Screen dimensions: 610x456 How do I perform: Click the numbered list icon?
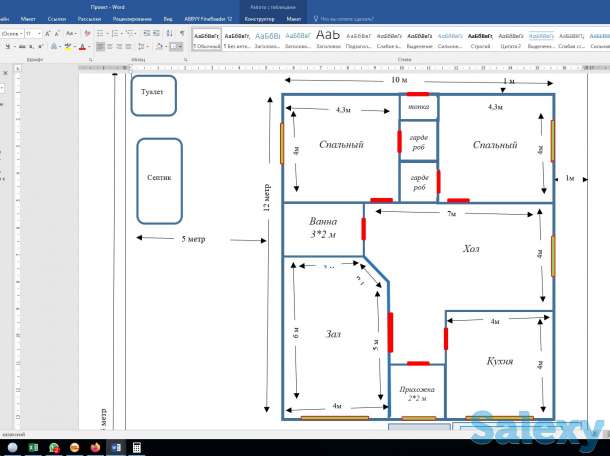(116, 33)
